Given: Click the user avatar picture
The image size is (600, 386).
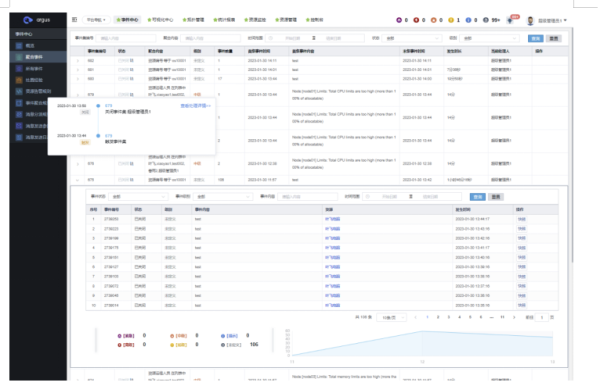Looking at the screenshot, I should [x=530, y=21].
